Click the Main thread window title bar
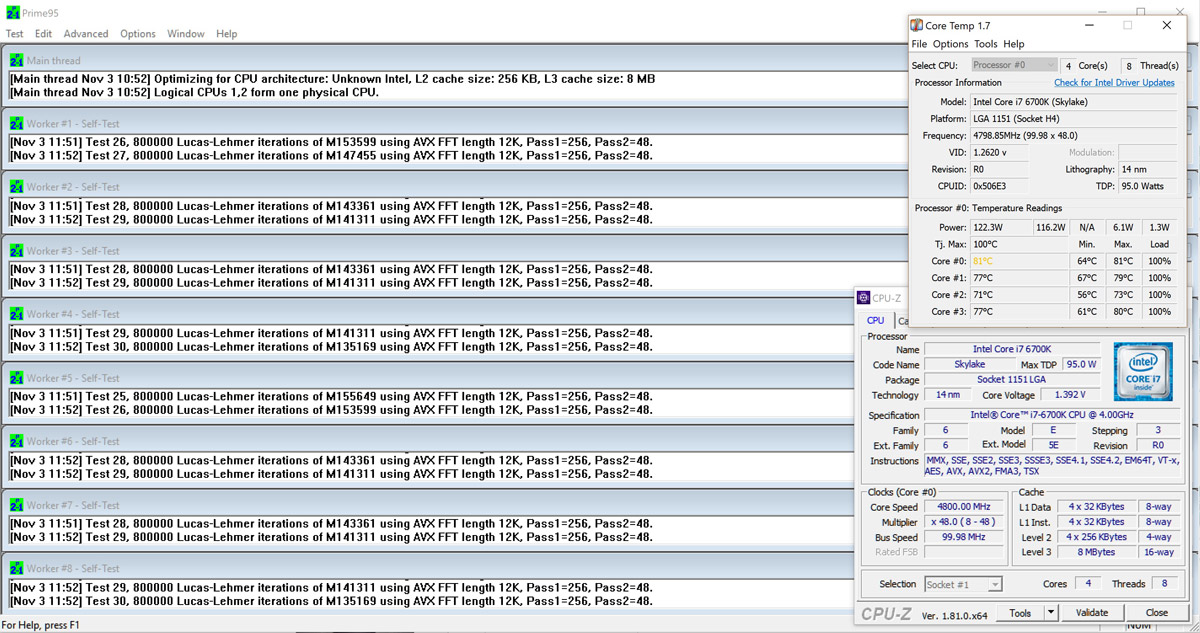This screenshot has width=1200, height=633. pyautogui.click(x=456, y=61)
